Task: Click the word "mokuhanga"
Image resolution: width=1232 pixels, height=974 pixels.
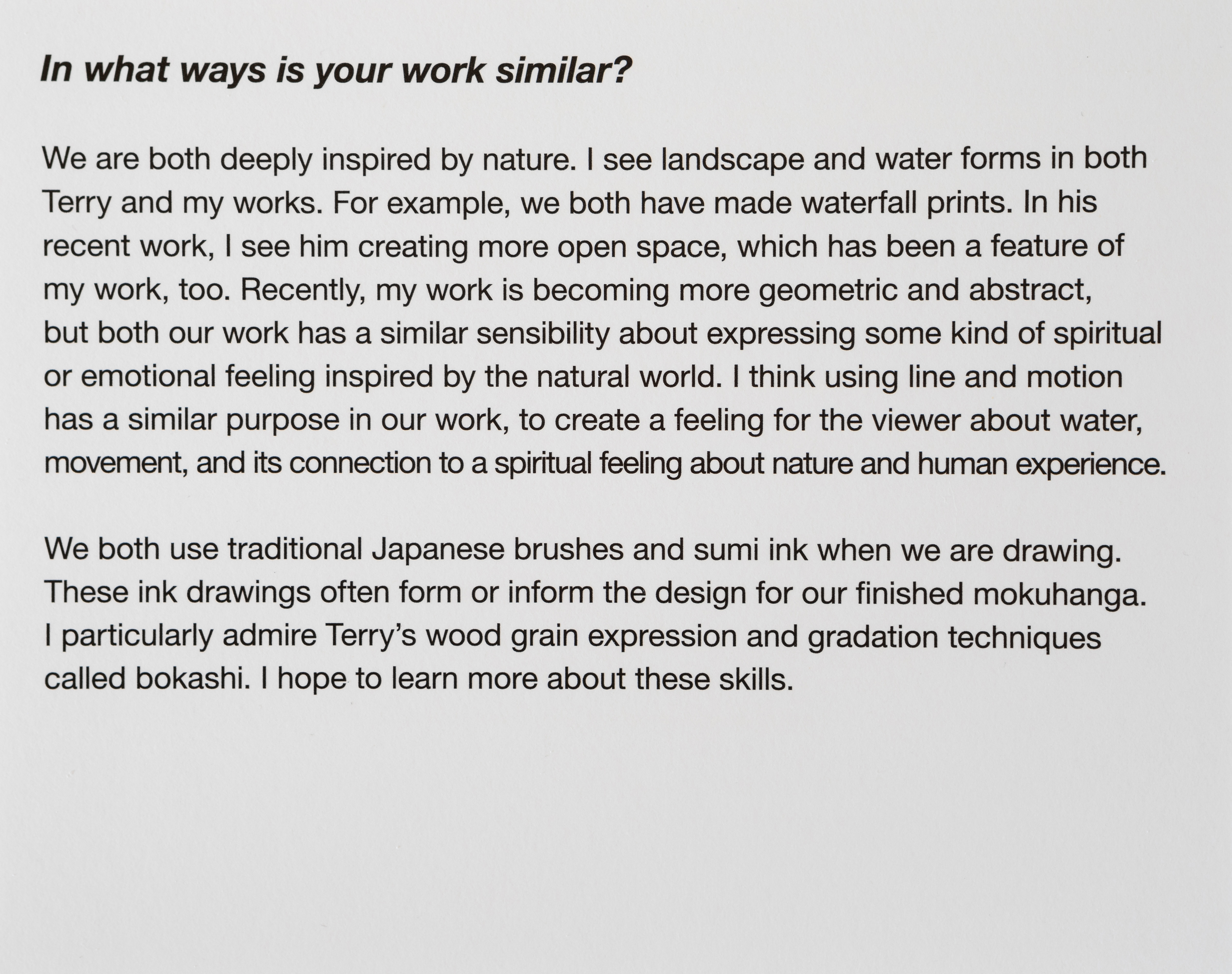Action: pyautogui.click(x=1059, y=594)
